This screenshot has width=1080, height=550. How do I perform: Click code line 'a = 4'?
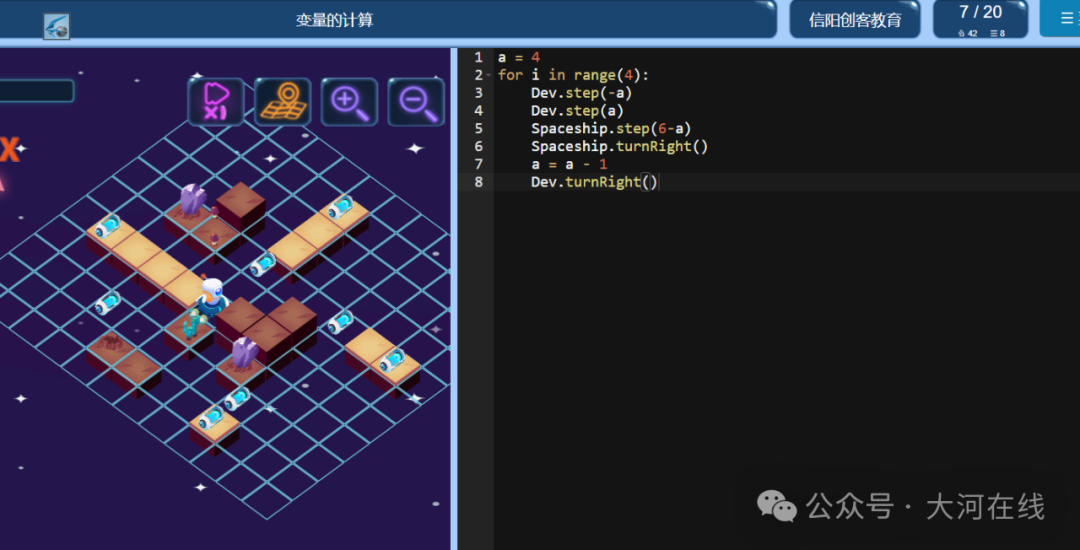click(519, 57)
